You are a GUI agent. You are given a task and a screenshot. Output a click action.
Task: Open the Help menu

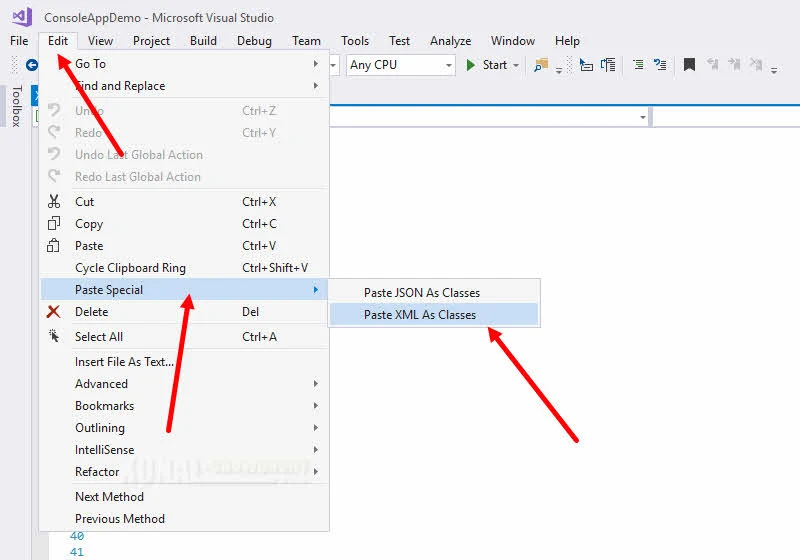tap(567, 41)
